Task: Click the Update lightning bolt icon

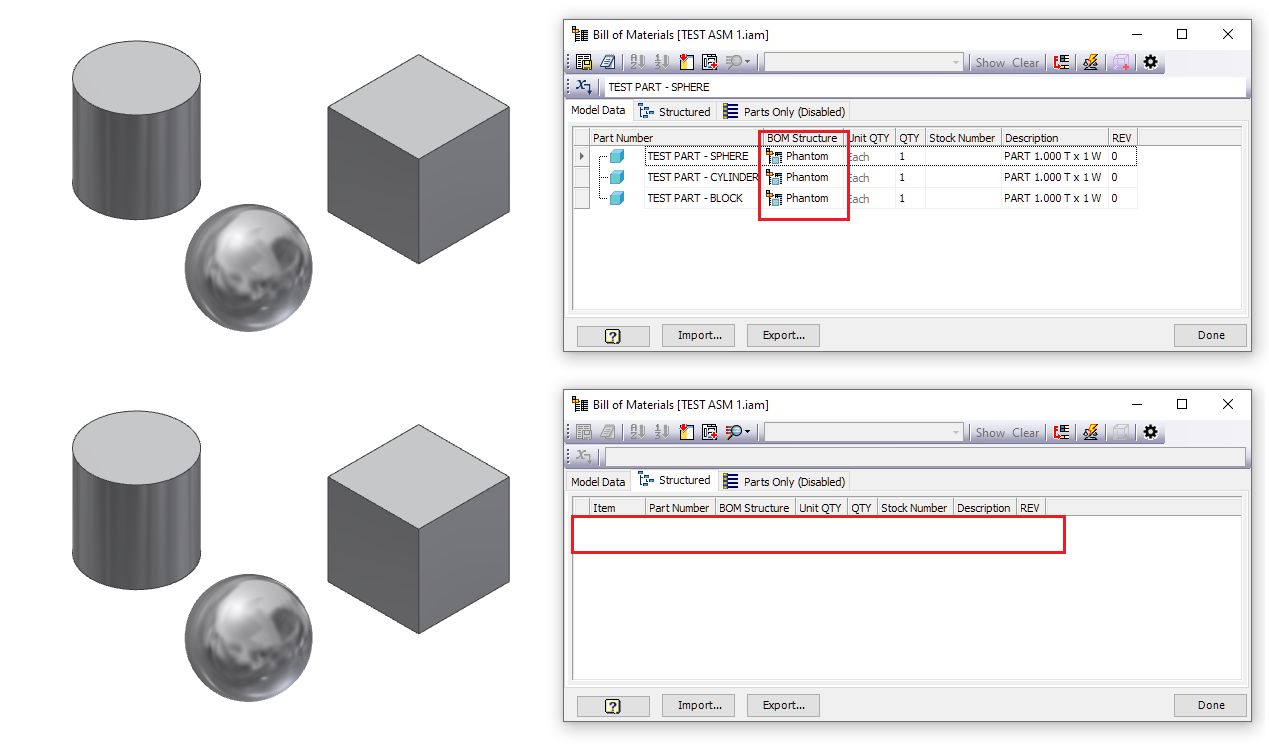Action: point(1090,62)
